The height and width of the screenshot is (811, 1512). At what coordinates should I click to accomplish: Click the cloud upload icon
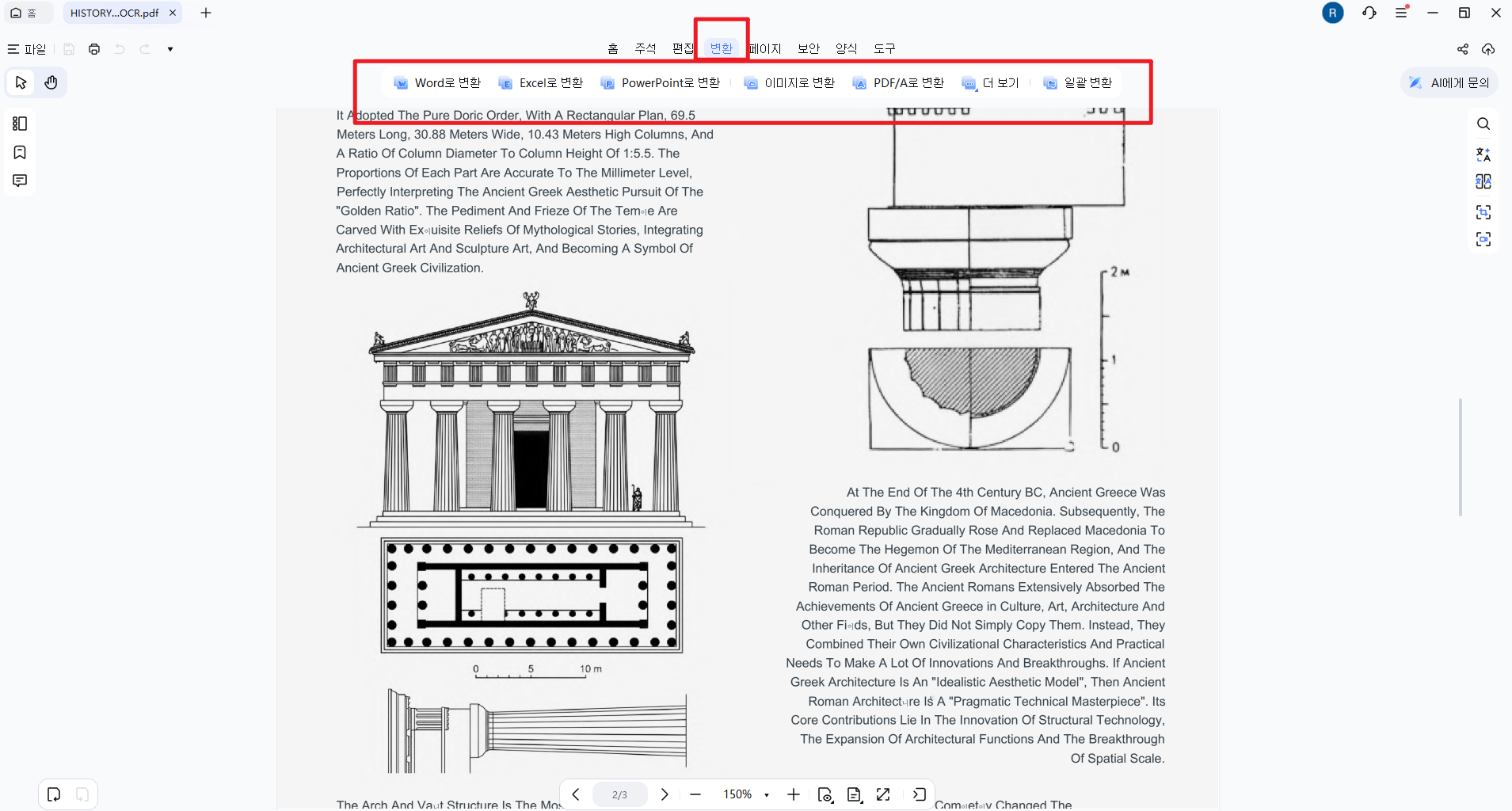[1488, 49]
